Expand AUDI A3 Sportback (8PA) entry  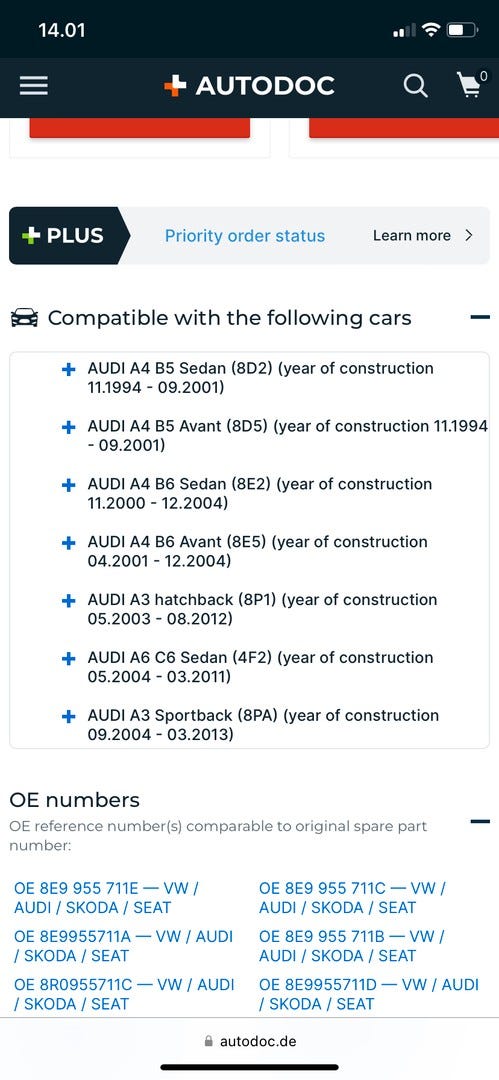[68, 717]
